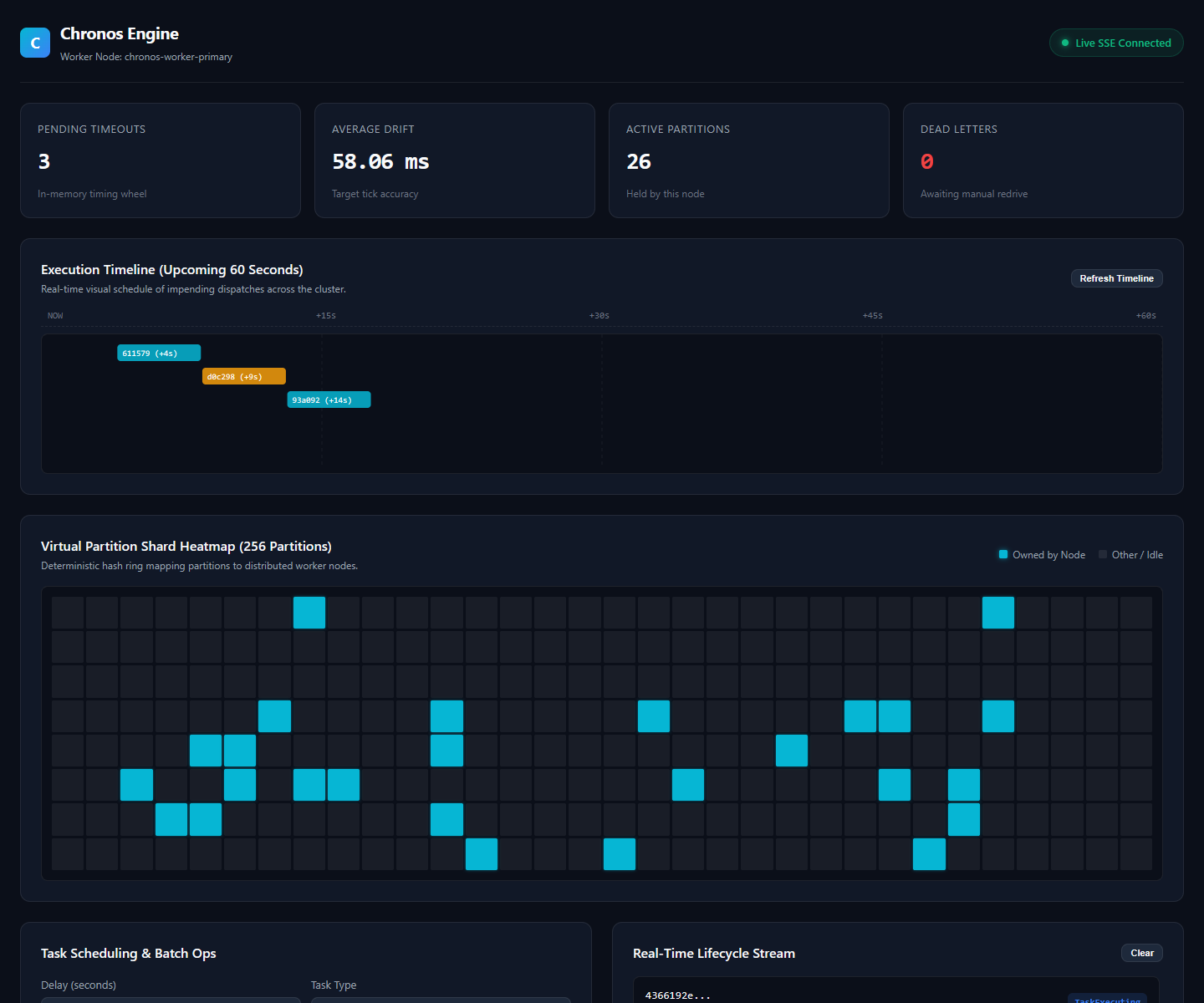1204x1003 pixels.
Task: Click the Pending Timeouts value 3
Action: pos(44,161)
